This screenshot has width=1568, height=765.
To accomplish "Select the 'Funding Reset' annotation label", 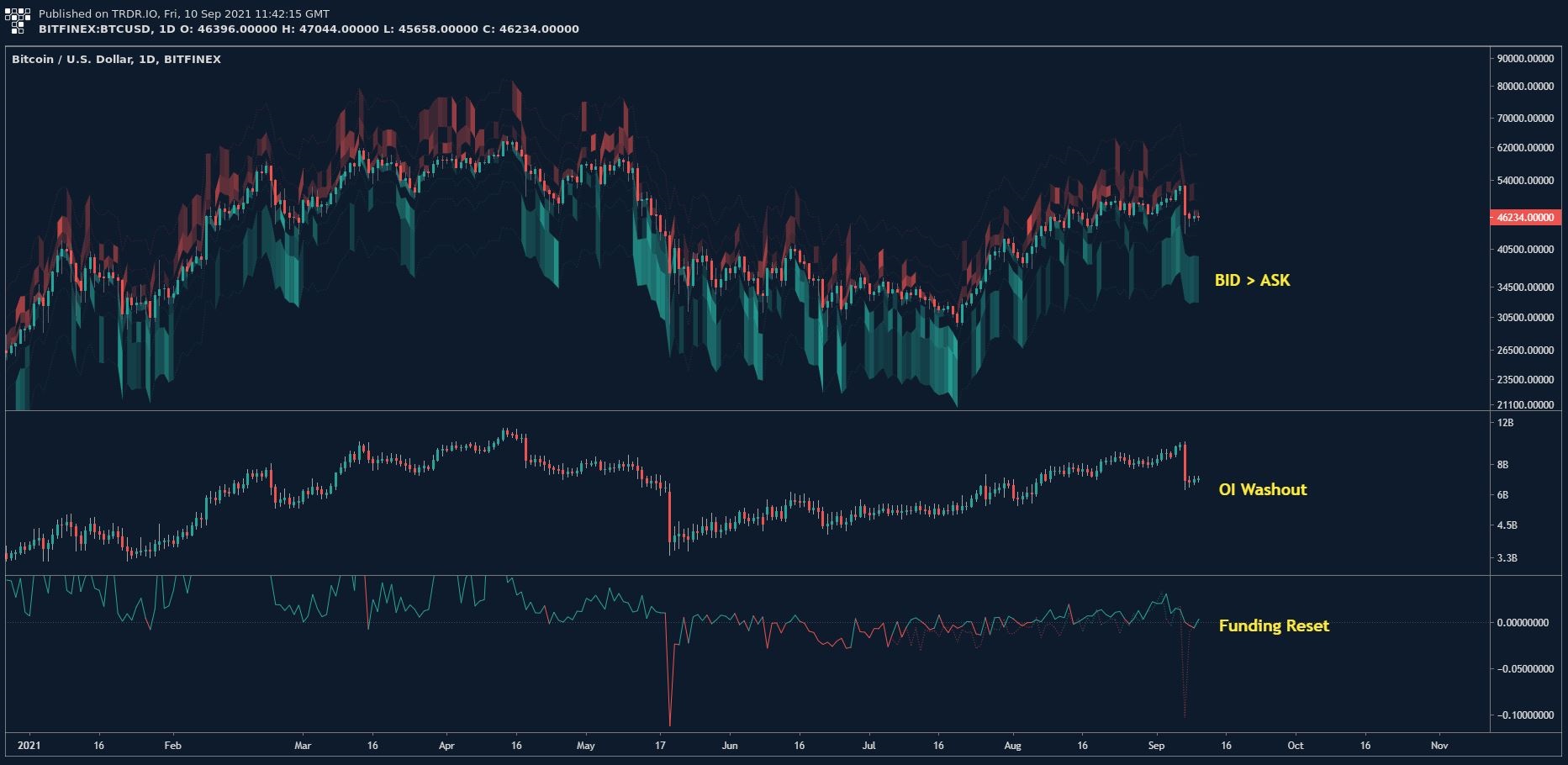I will pyautogui.click(x=1273, y=625).
